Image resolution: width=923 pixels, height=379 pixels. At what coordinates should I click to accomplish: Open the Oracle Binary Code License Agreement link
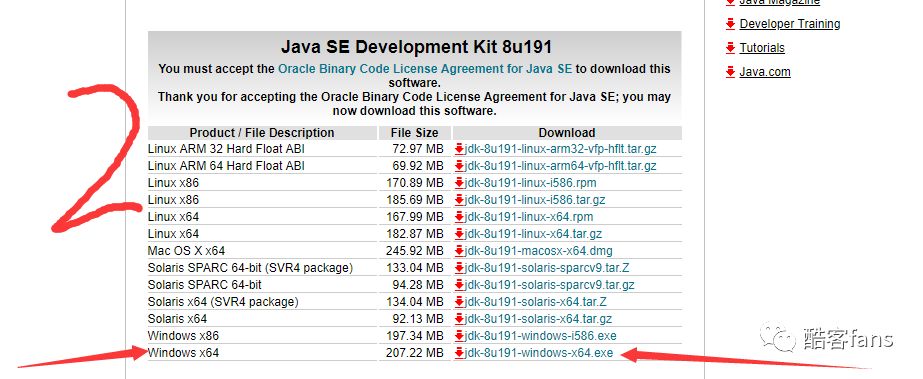pos(425,68)
